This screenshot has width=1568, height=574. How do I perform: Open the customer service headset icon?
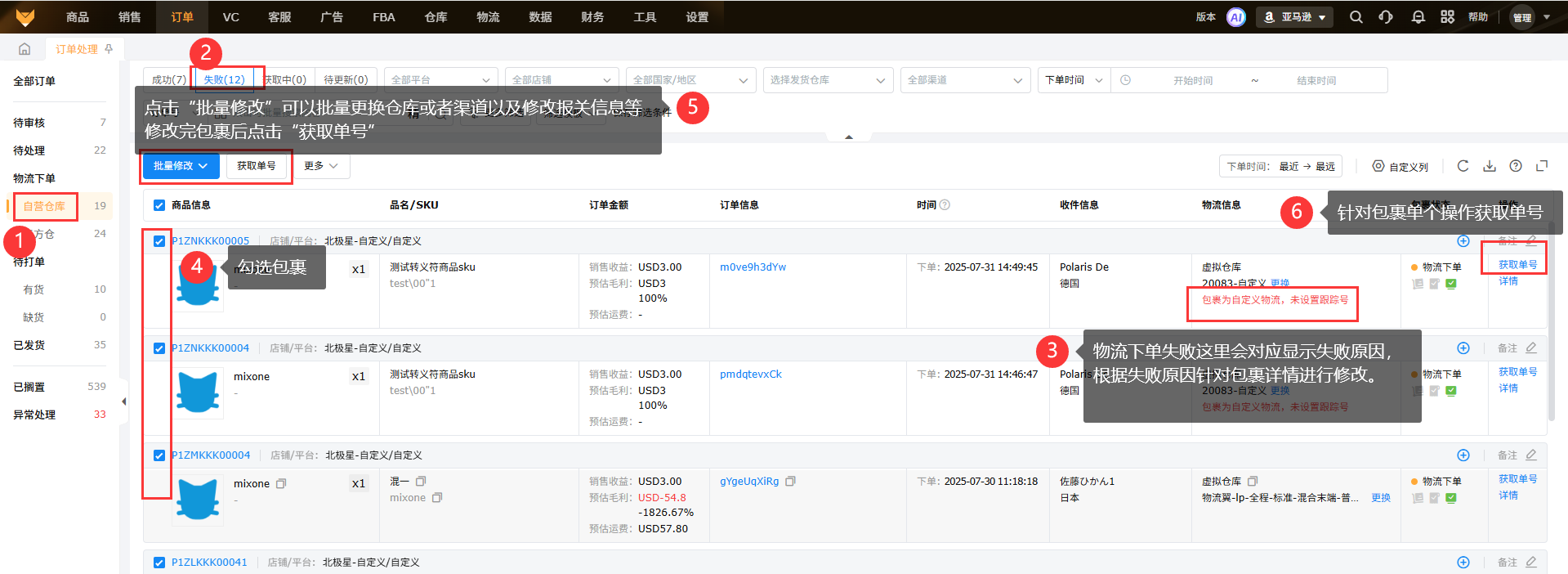[x=1386, y=17]
